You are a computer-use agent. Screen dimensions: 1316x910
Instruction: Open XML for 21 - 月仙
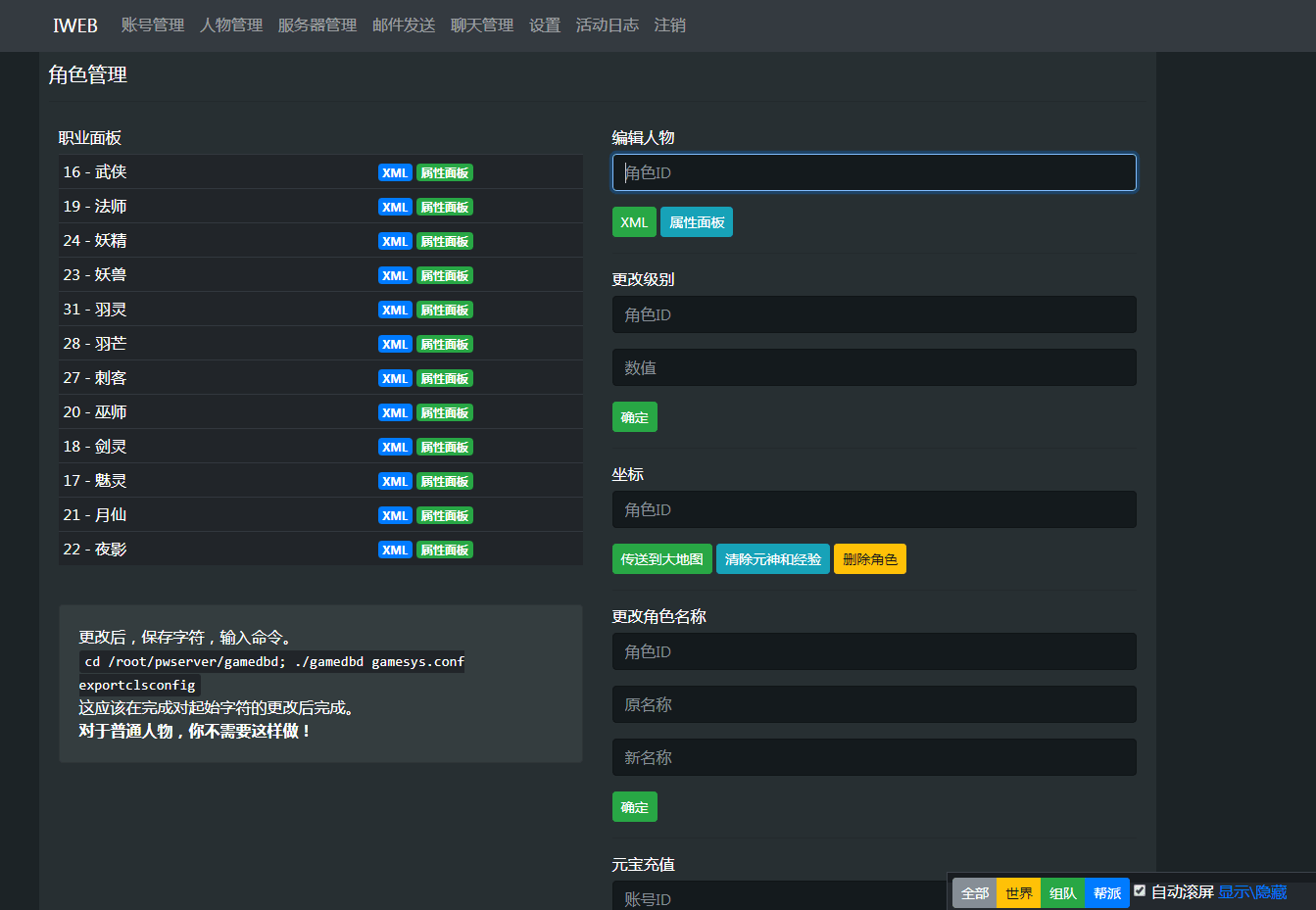click(395, 515)
